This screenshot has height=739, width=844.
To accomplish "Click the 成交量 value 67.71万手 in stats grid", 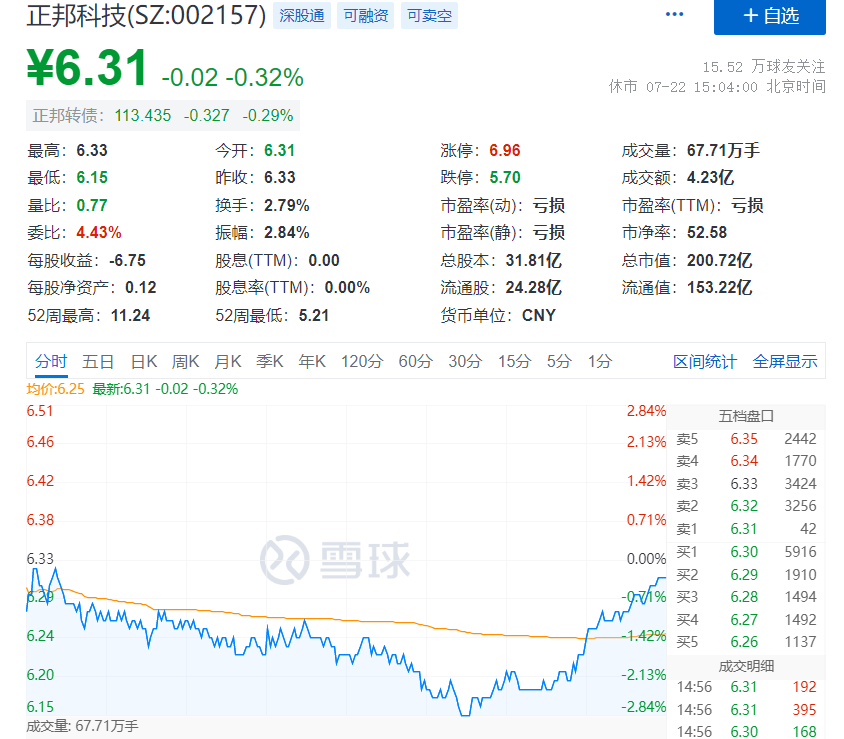I will tap(723, 150).
